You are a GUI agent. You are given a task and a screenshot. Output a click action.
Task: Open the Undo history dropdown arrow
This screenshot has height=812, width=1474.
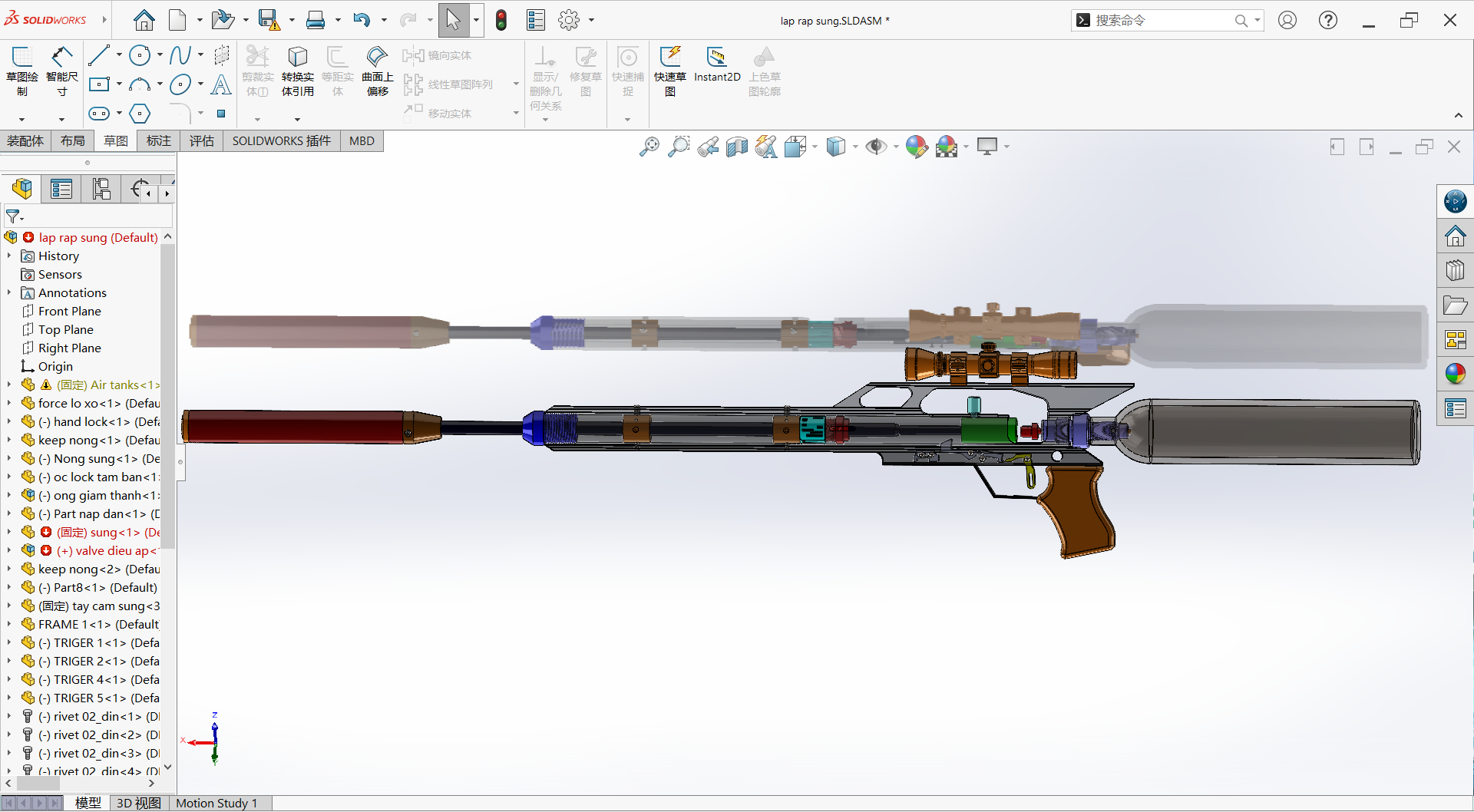pyautogui.click(x=384, y=21)
